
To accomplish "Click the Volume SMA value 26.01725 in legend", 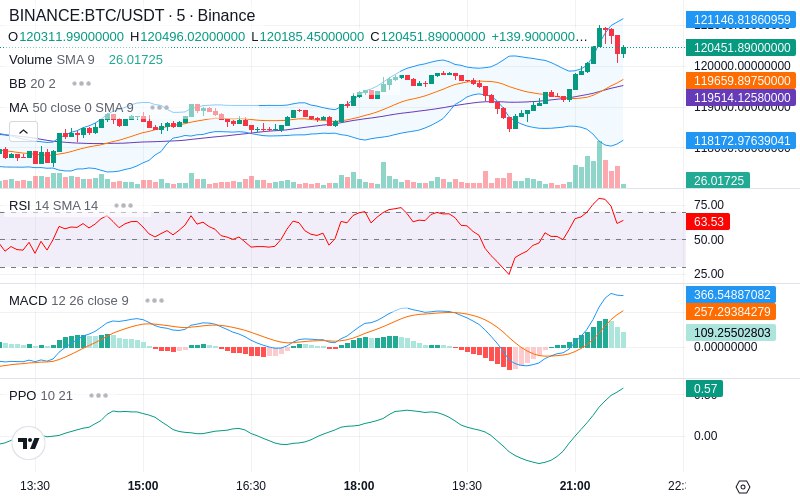I will (136, 60).
